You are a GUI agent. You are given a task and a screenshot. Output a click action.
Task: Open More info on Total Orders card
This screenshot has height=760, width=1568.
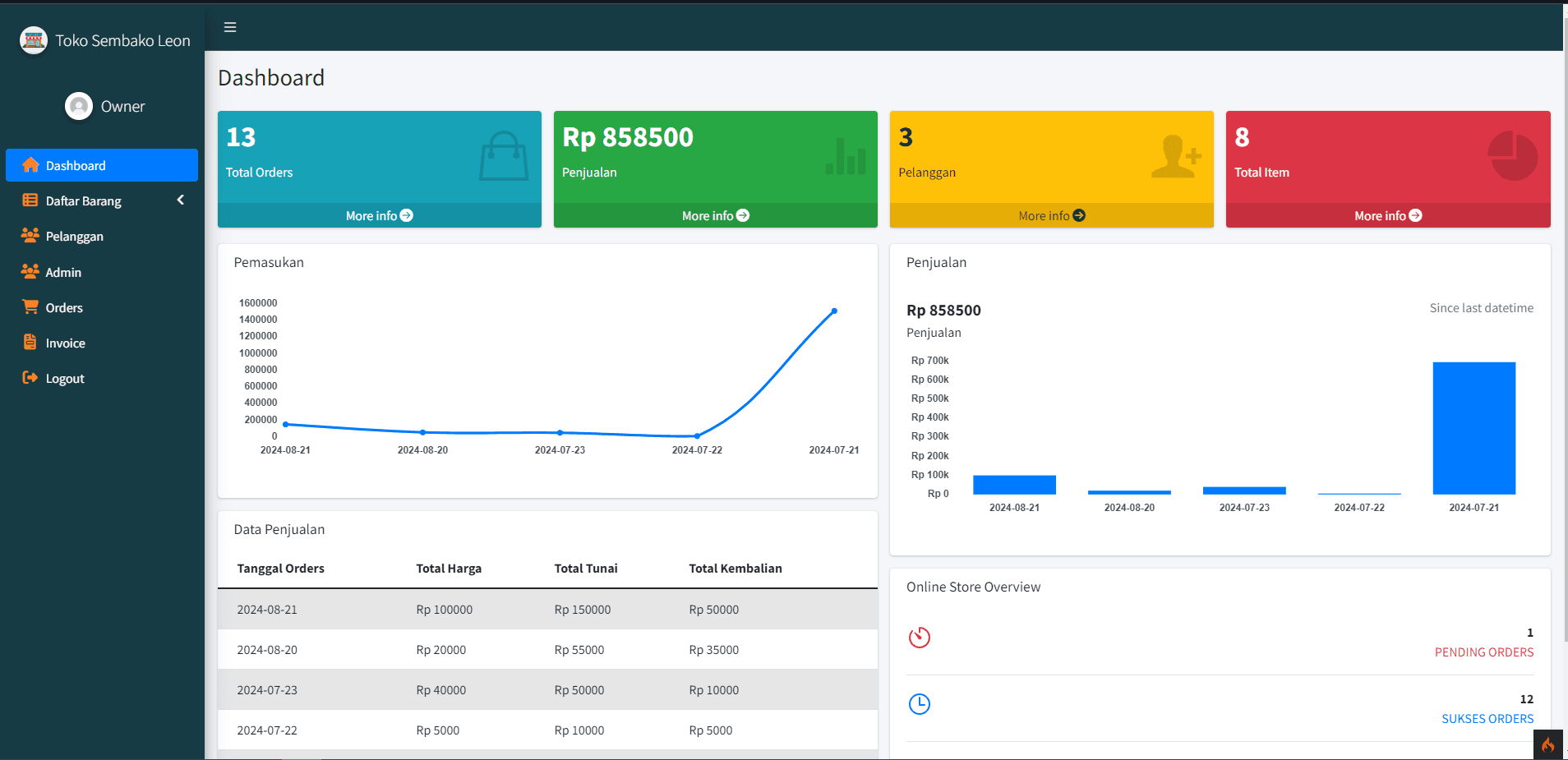click(379, 215)
